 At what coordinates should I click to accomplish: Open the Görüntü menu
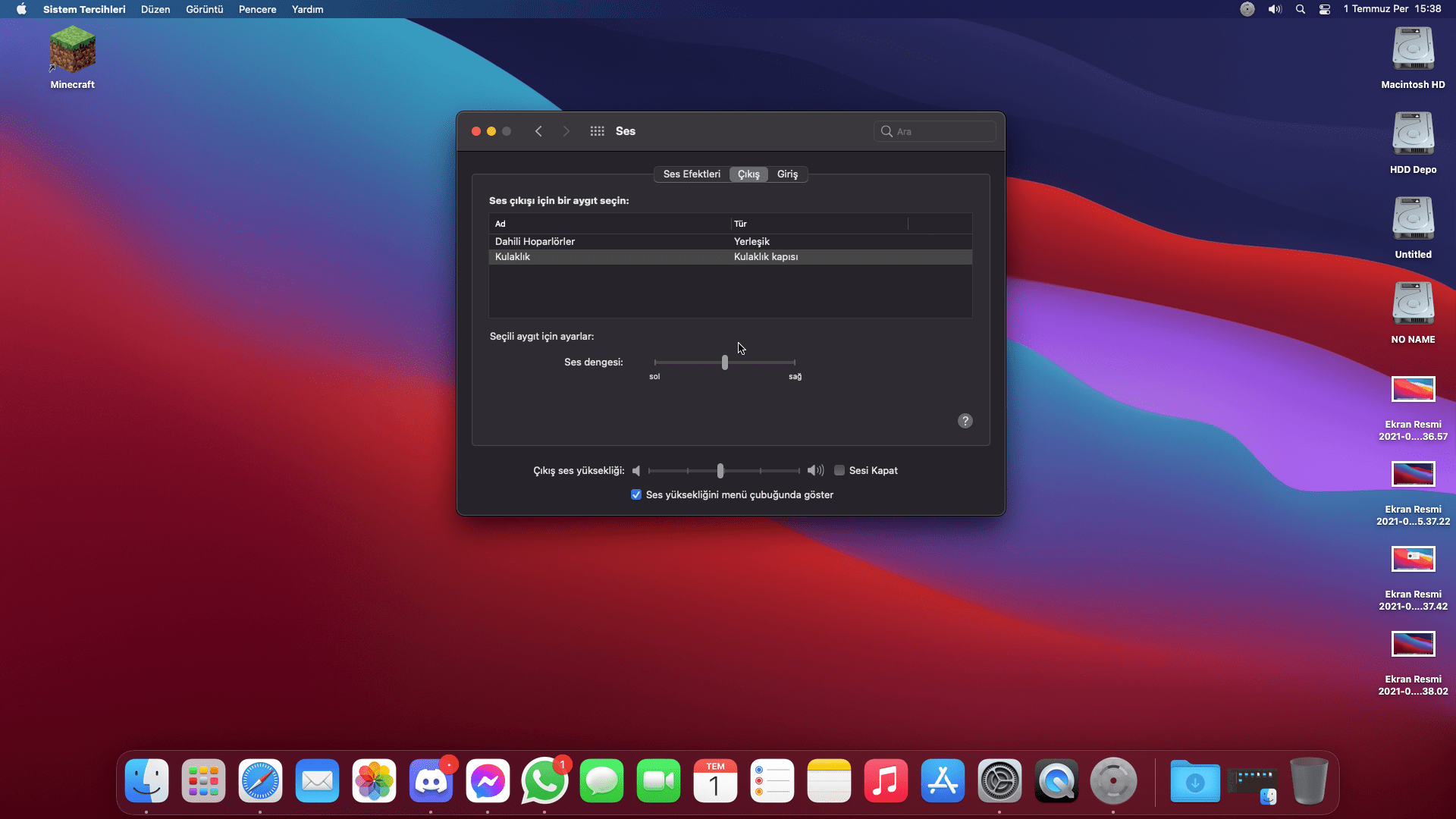coord(204,9)
